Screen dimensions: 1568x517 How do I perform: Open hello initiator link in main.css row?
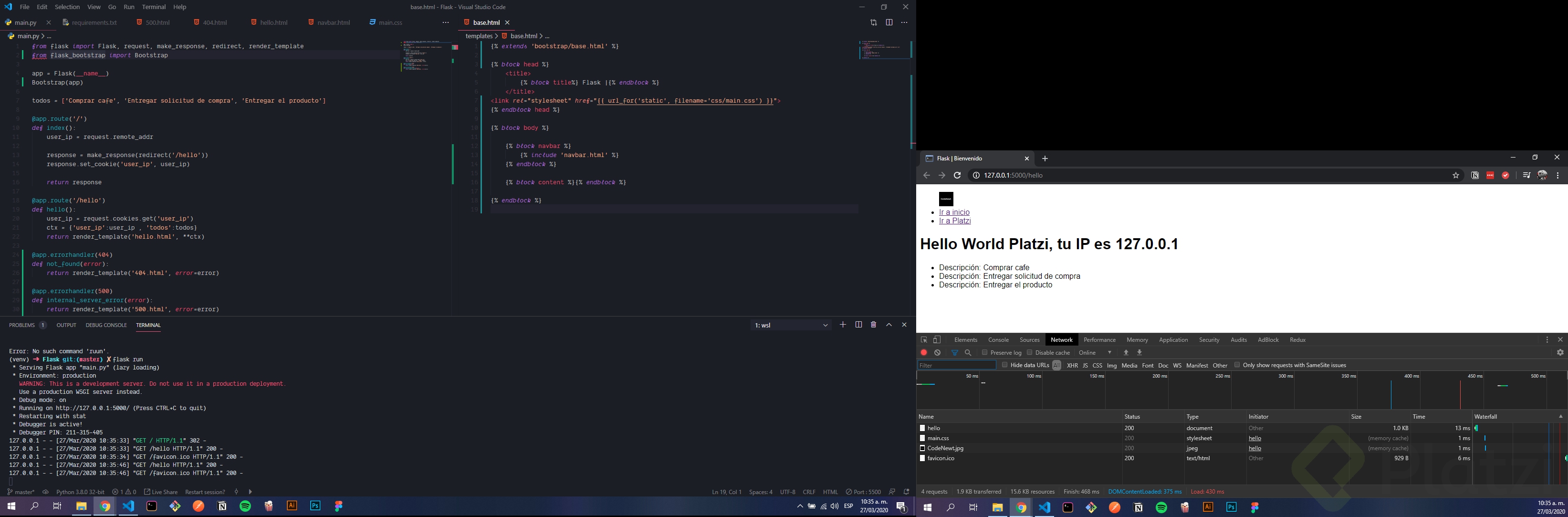point(1255,438)
